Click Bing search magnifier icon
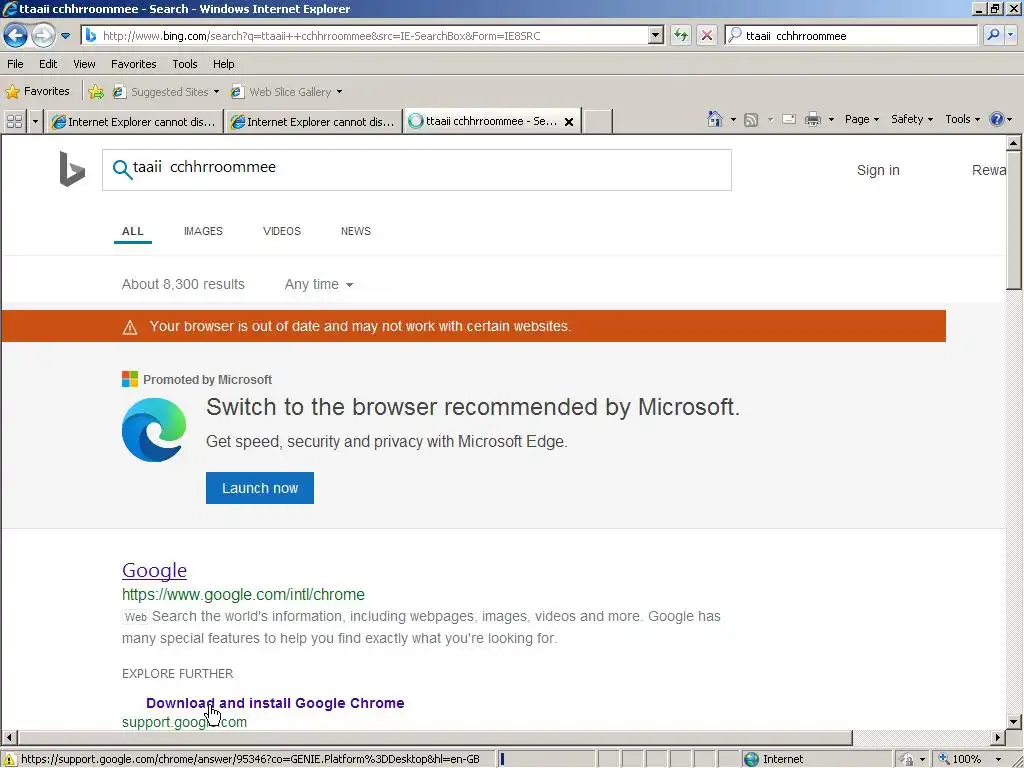The width and height of the screenshot is (1024, 768). (x=121, y=169)
